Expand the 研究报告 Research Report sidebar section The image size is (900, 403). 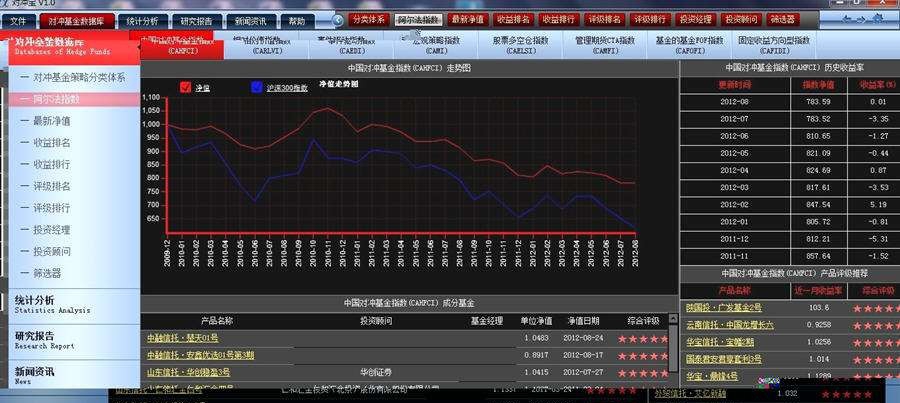[74, 340]
